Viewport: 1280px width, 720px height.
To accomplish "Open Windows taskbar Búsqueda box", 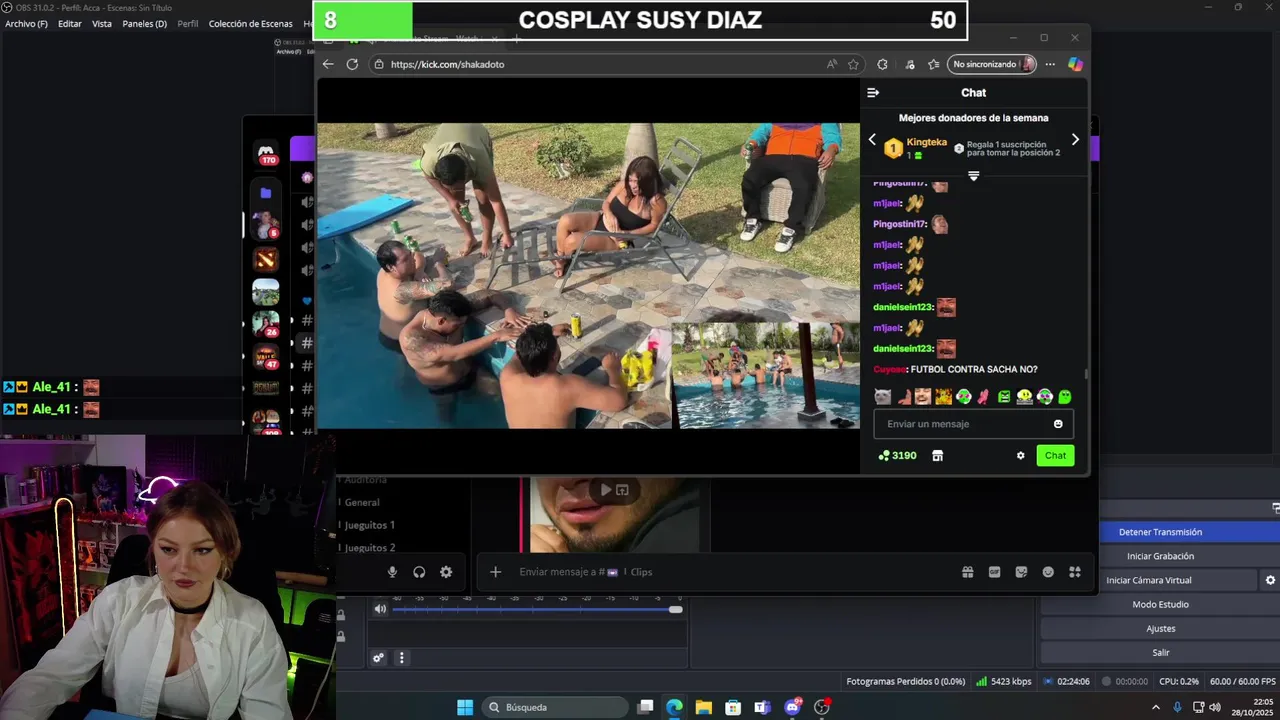I will point(556,707).
